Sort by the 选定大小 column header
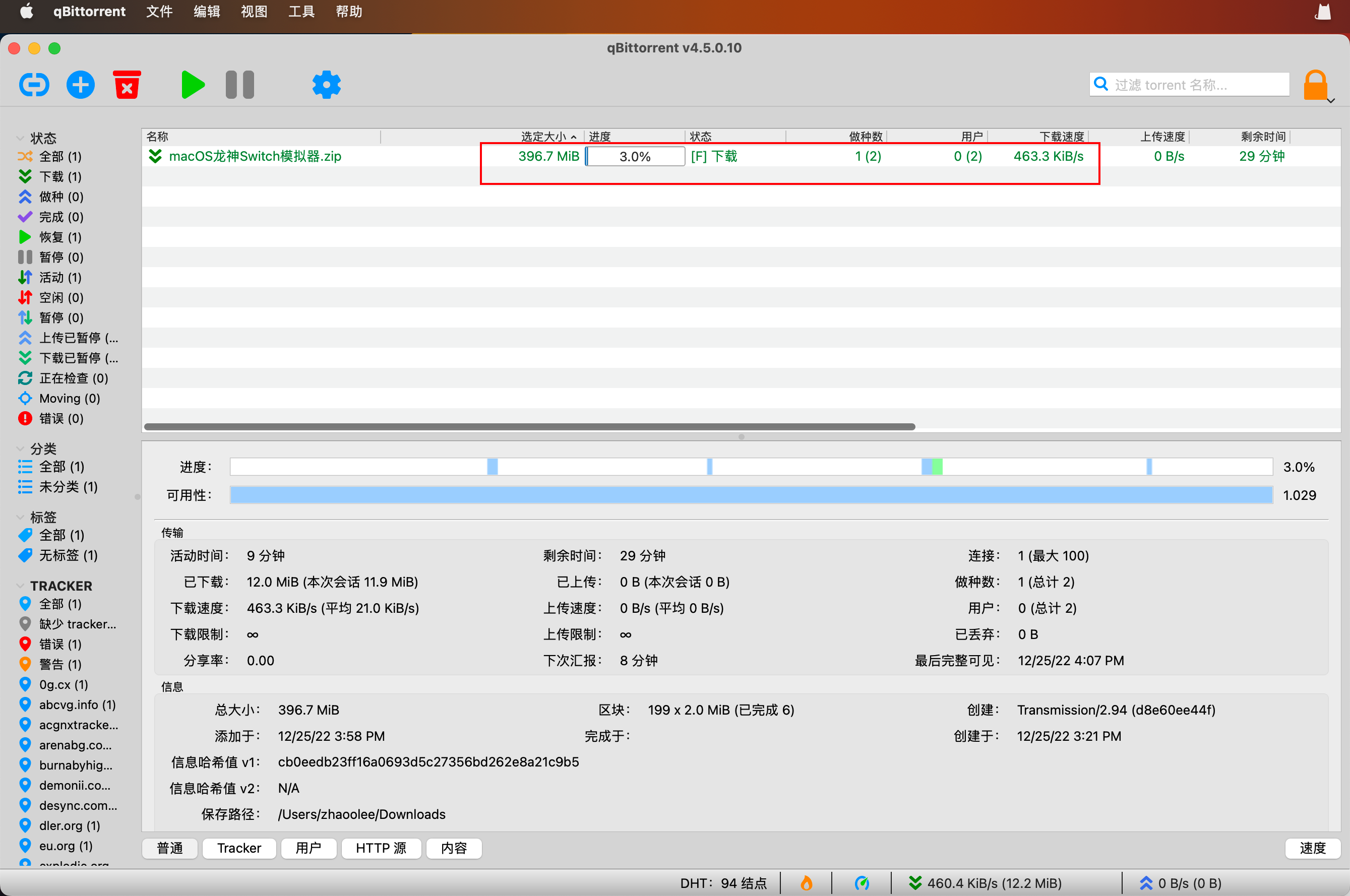 pos(543,137)
